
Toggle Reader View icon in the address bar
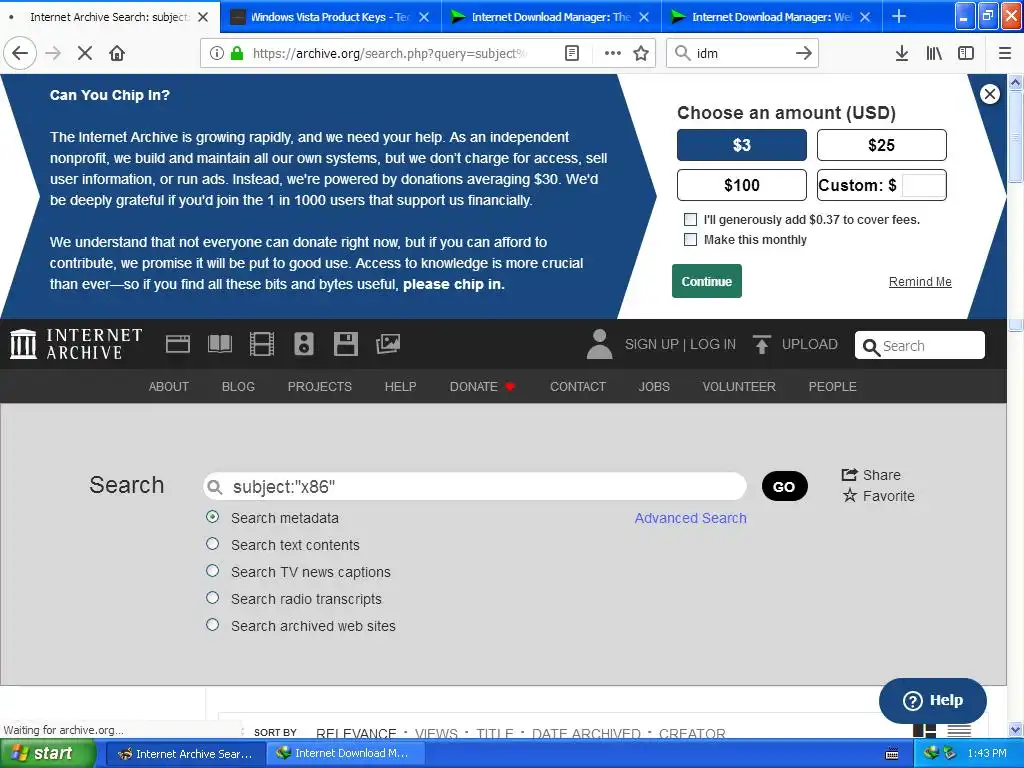pyautogui.click(x=571, y=53)
